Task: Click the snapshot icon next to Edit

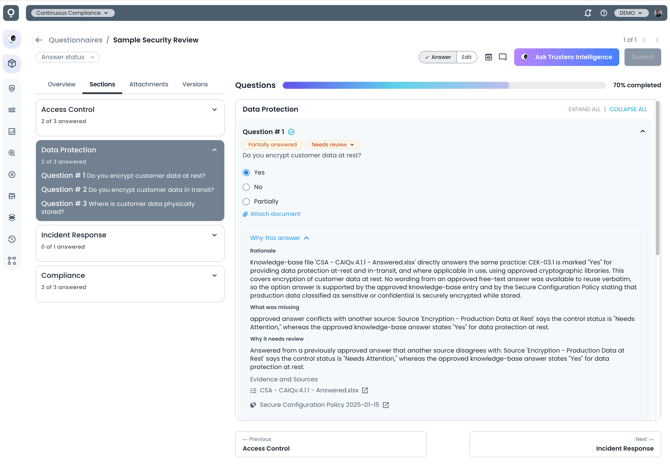Action: point(488,57)
